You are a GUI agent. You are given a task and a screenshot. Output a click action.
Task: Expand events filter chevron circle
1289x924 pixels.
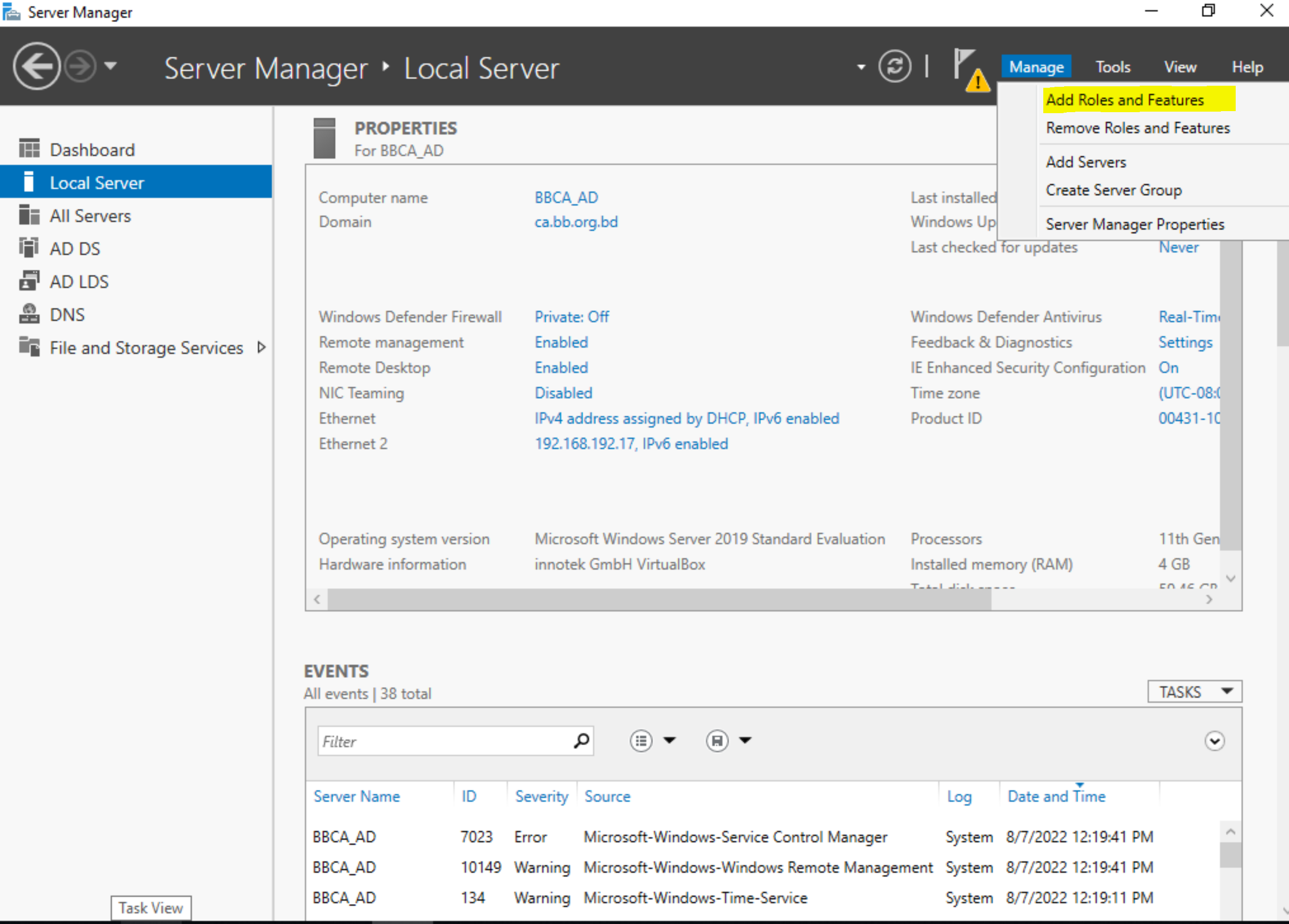pos(1214,740)
